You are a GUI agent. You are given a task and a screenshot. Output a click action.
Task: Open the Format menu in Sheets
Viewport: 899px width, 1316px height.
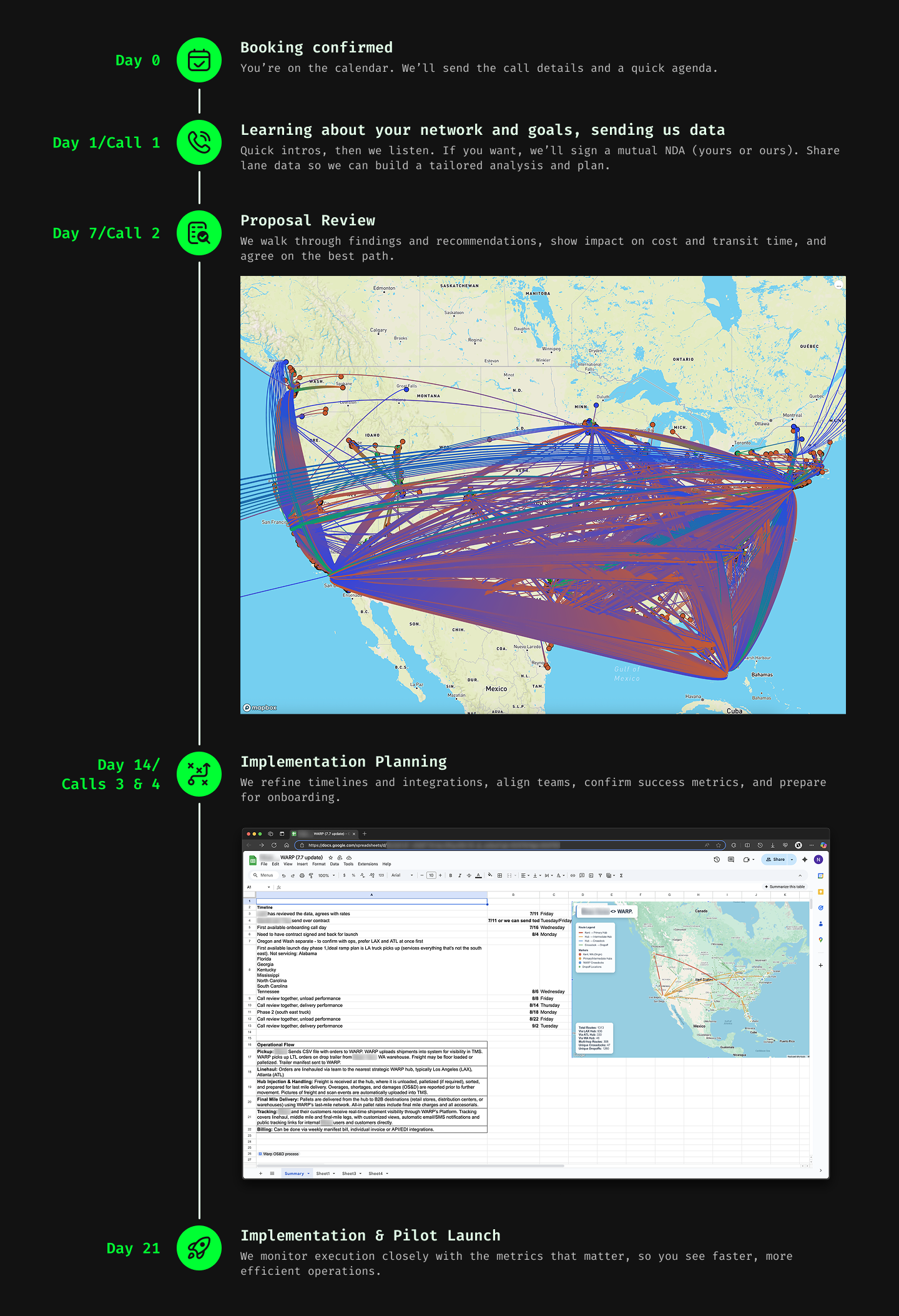click(319, 864)
